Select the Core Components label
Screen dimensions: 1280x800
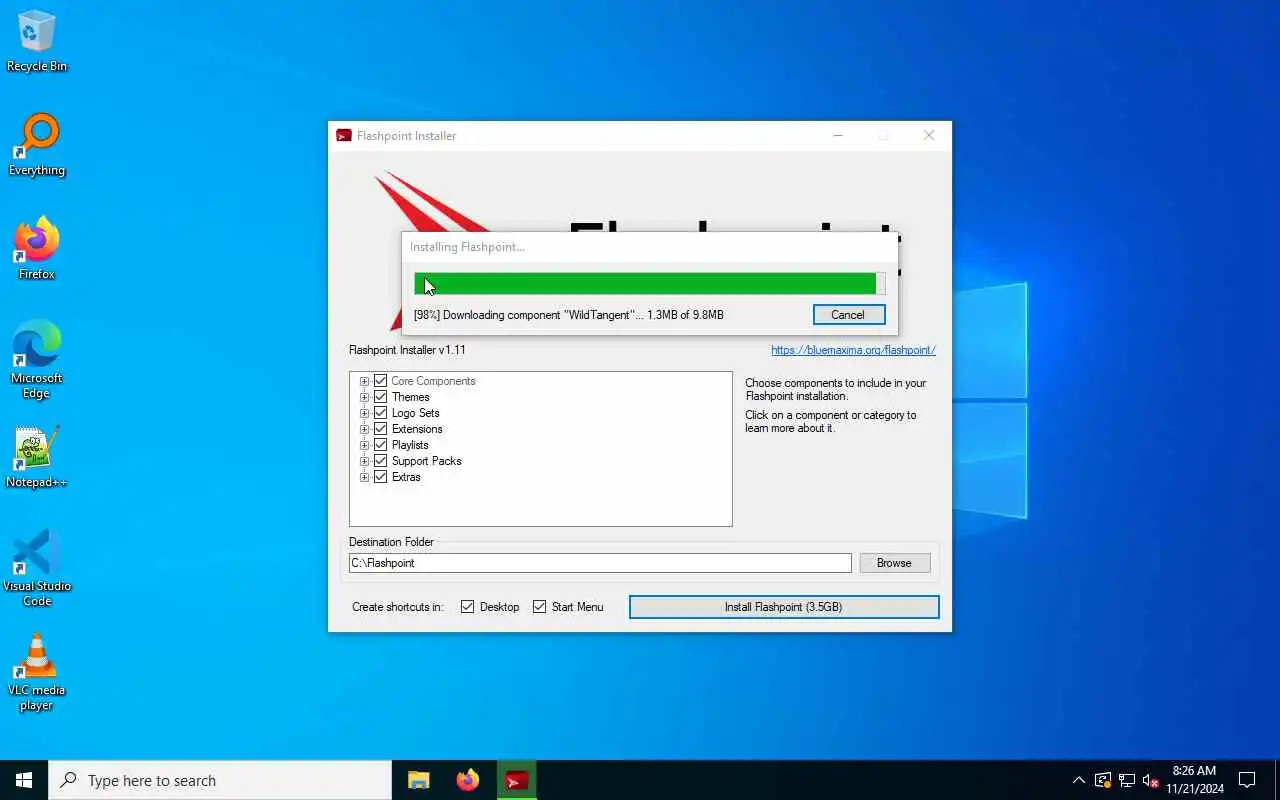pyautogui.click(x=433, y=381)
